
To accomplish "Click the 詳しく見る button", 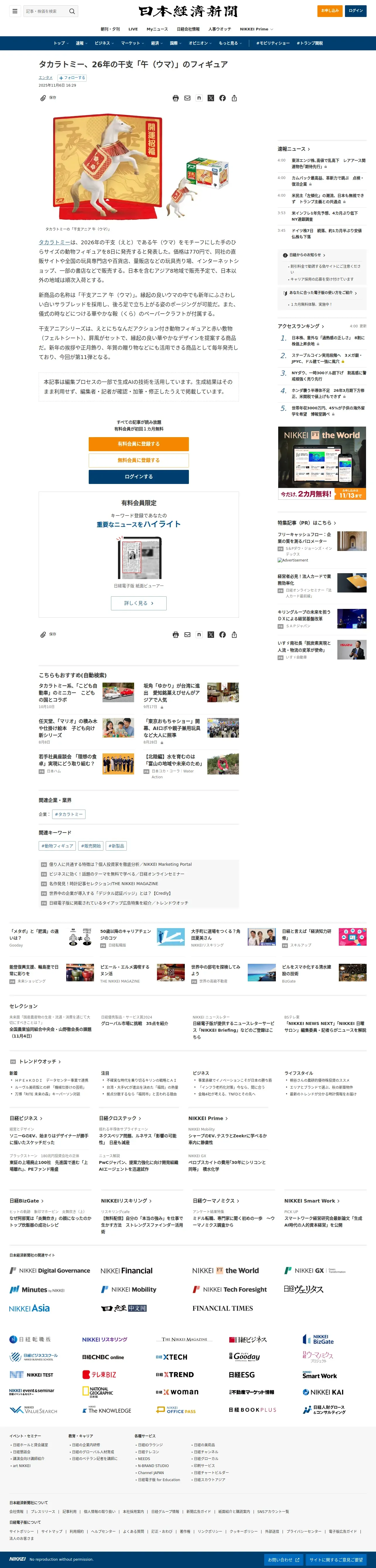I will 138,603.
